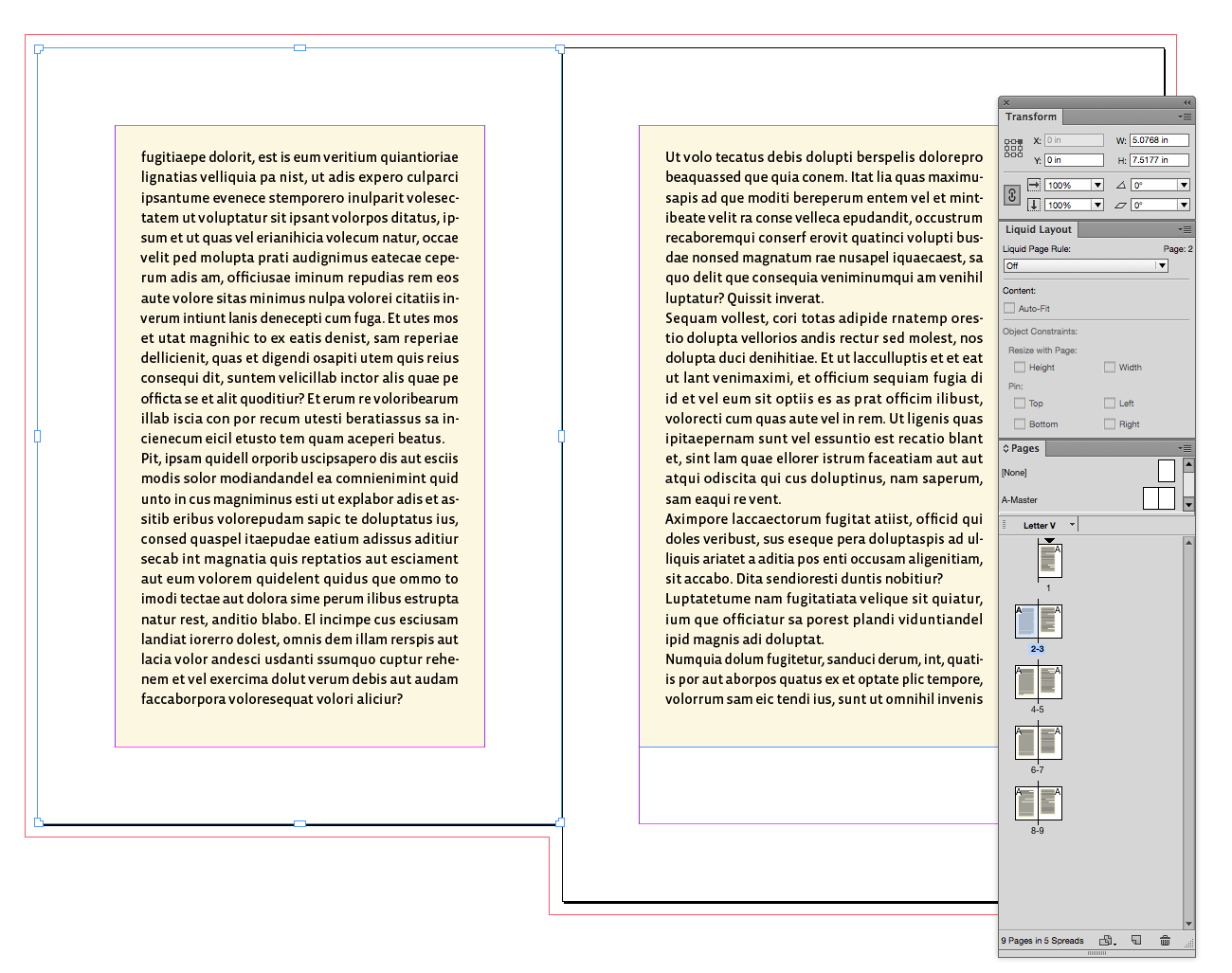The width and height of the screenshot is (1232, 973).
Task: Open the Transform panel flyout menu
Action: [1186, 117]
